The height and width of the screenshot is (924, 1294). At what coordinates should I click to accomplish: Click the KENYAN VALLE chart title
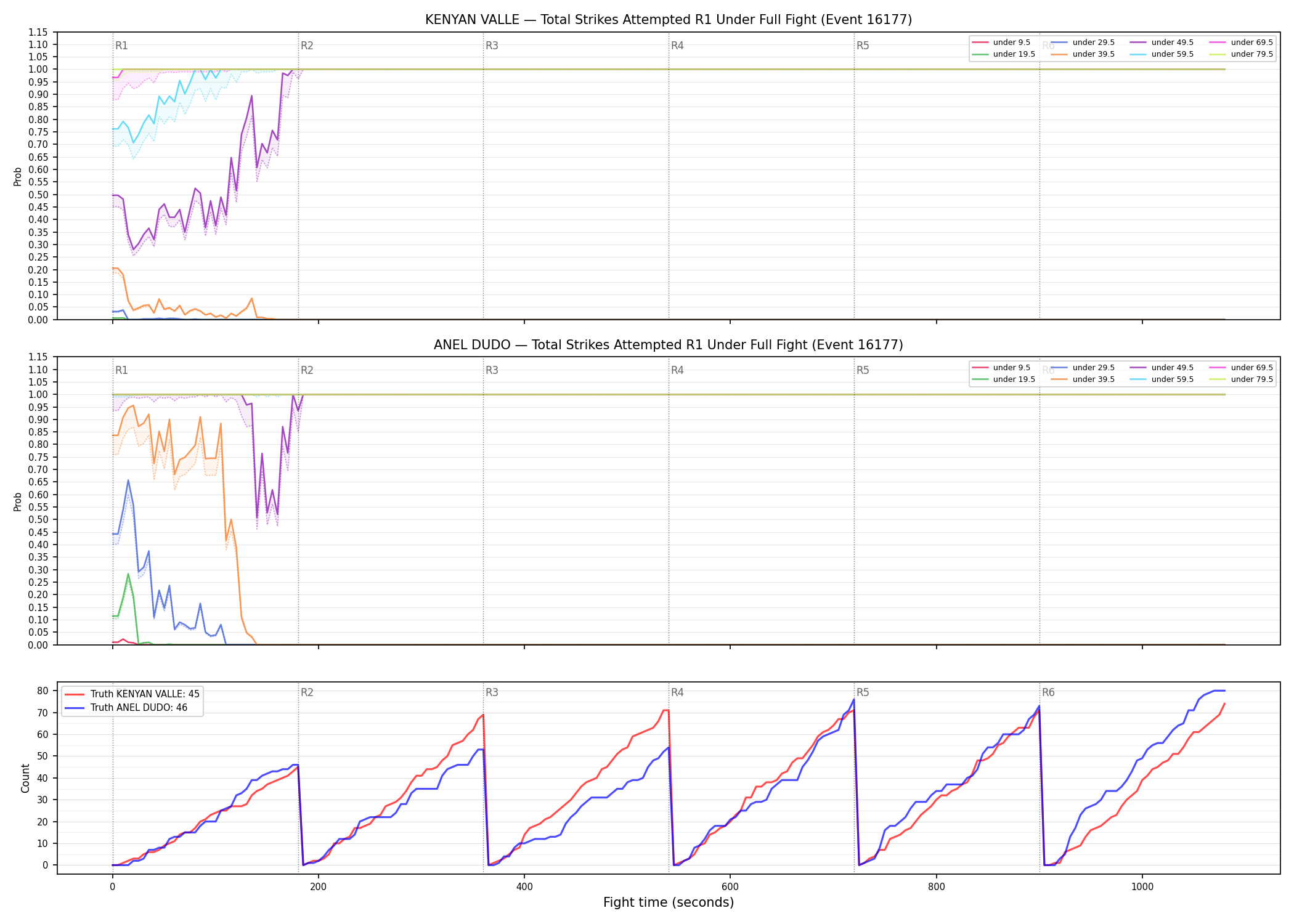(x=669, y=20)
